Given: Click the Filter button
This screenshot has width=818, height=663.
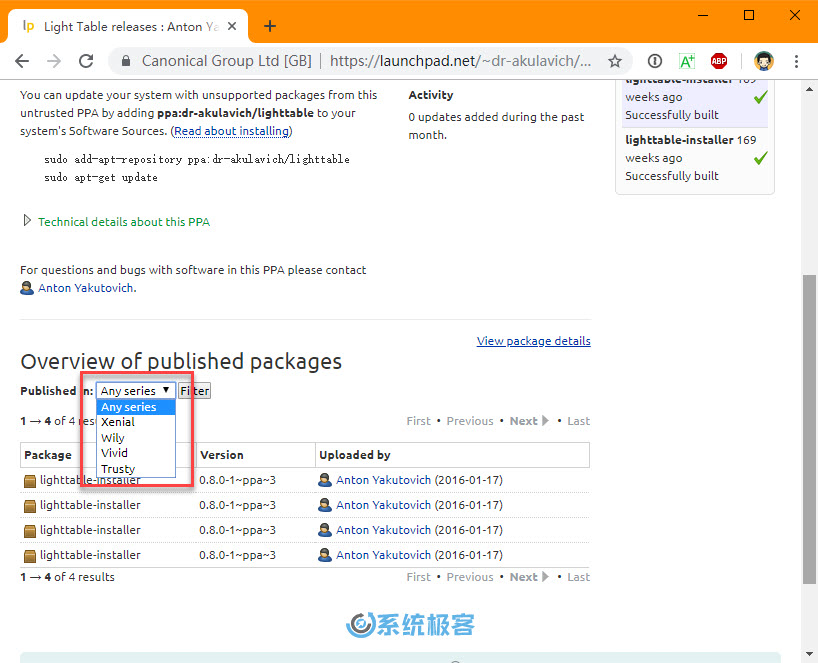Looking at the screenshot, I should 195,391.
